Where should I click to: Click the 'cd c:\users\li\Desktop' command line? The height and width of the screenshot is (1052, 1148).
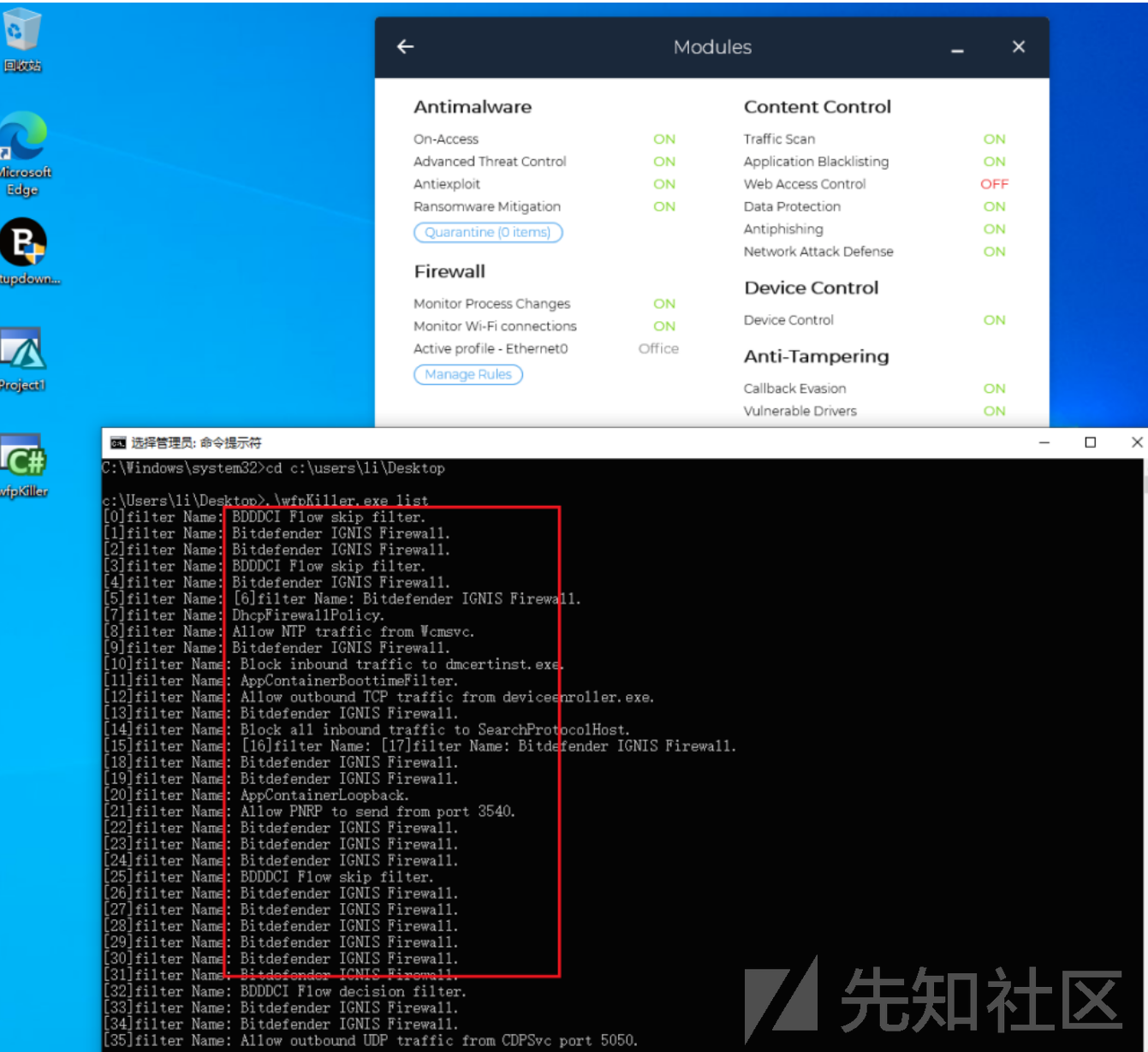point(273,468)
